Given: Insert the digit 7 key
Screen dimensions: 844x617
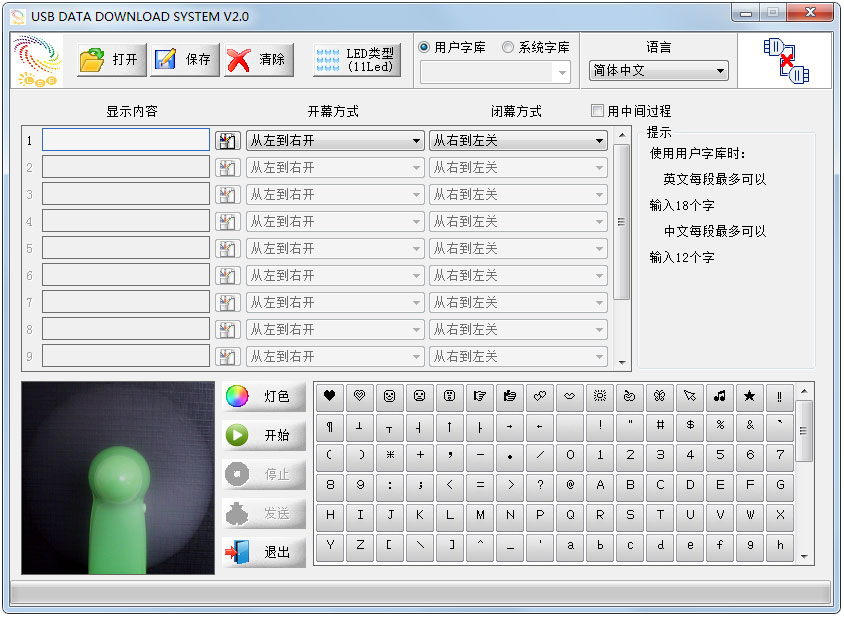Looking at the screenshot, I should (780, 457).
